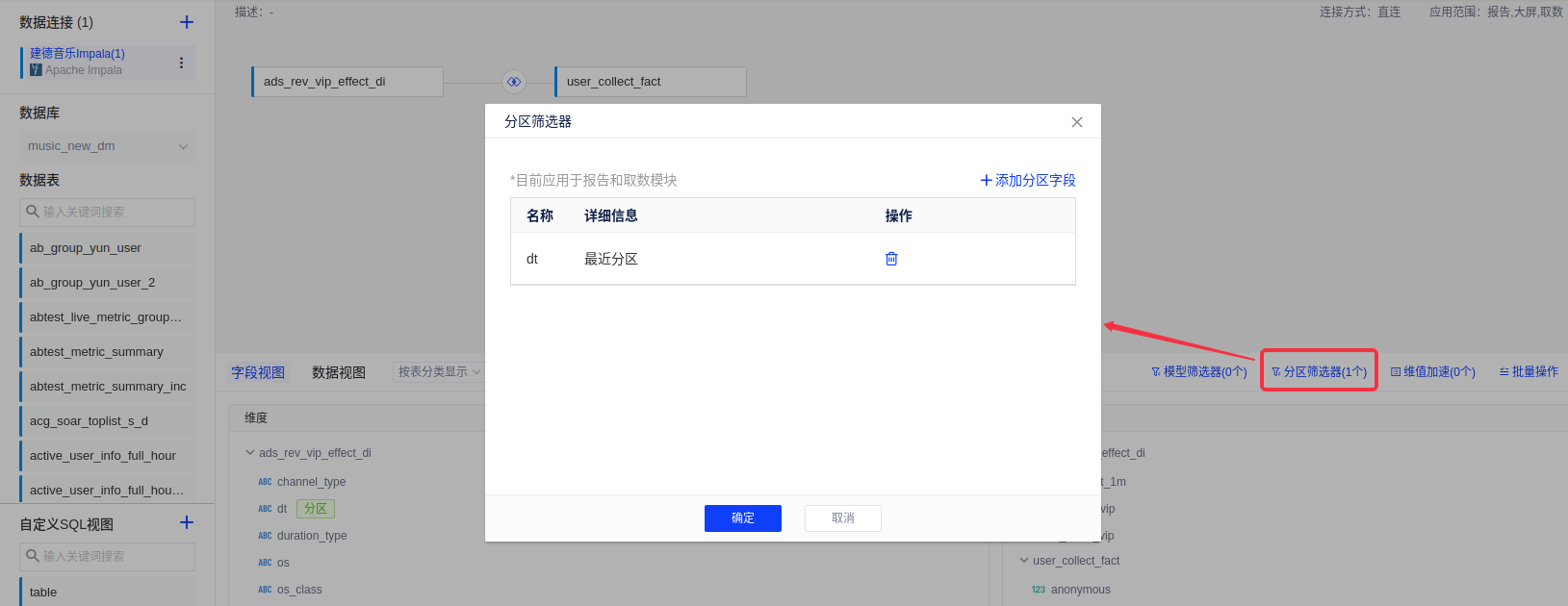The width and height of the screenshot is (1568, 606).
Task: Add a custom SQL view plus icon
Action: pos(187,522)
